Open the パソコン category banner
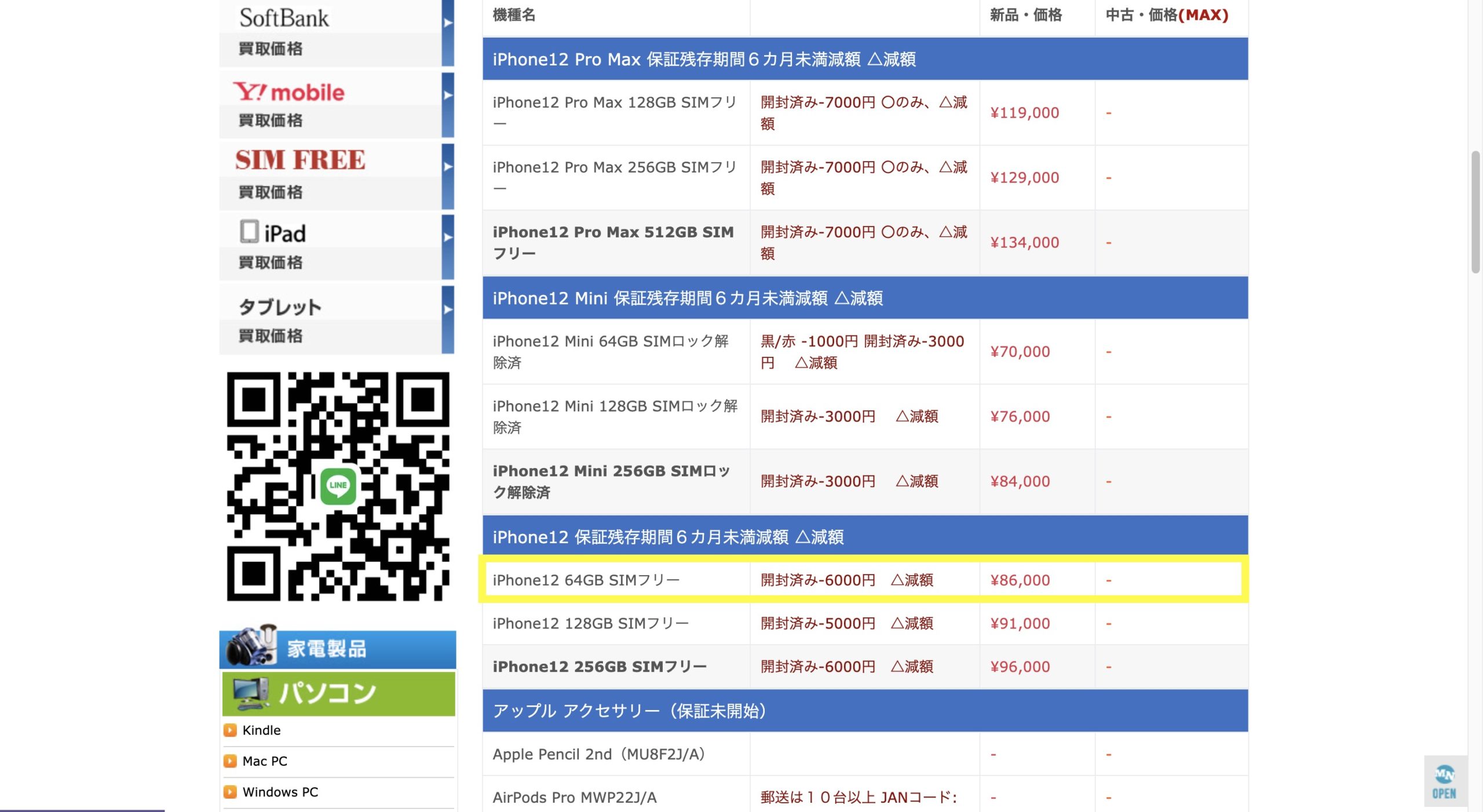This screenshot has width=1483, height=812. click(x=339, y=694)
